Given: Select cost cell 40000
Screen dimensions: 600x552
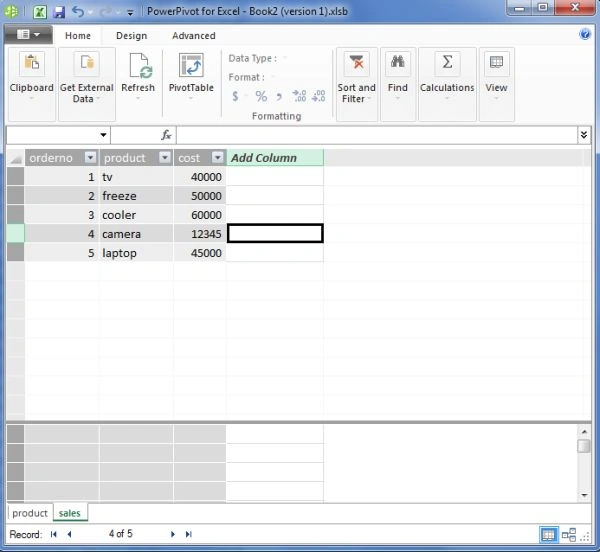Looking at the screenshot, I should pos(200,177).
